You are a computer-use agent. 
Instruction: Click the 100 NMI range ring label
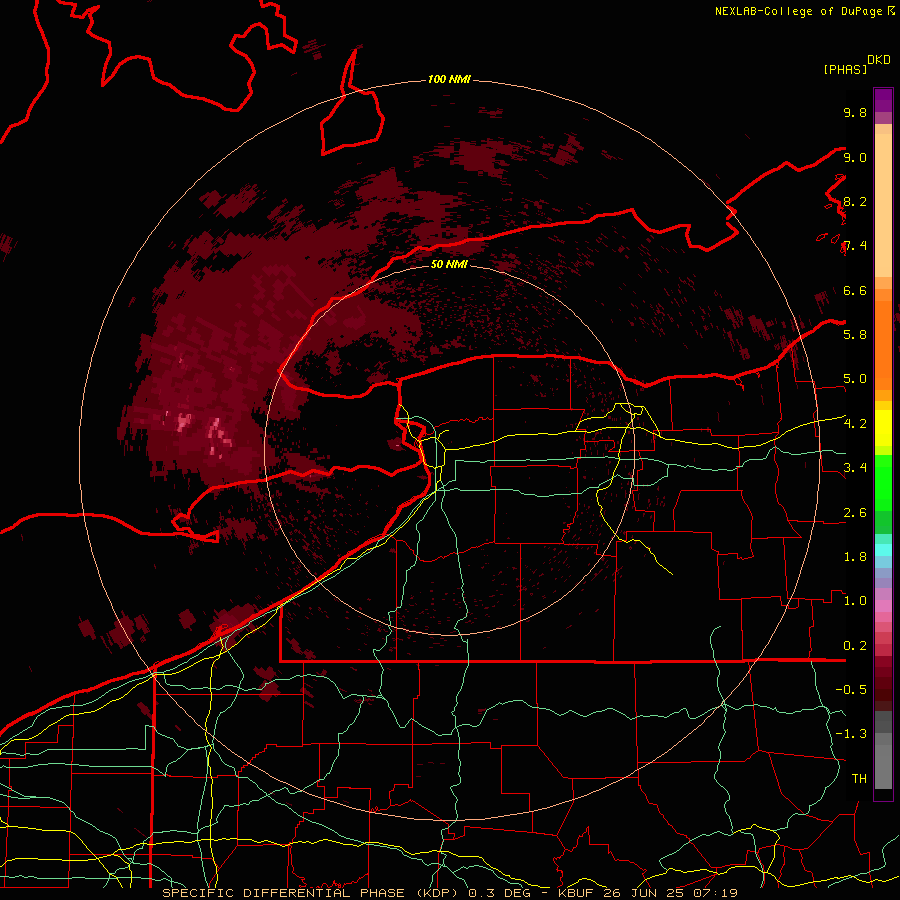(x=449, y=79)
